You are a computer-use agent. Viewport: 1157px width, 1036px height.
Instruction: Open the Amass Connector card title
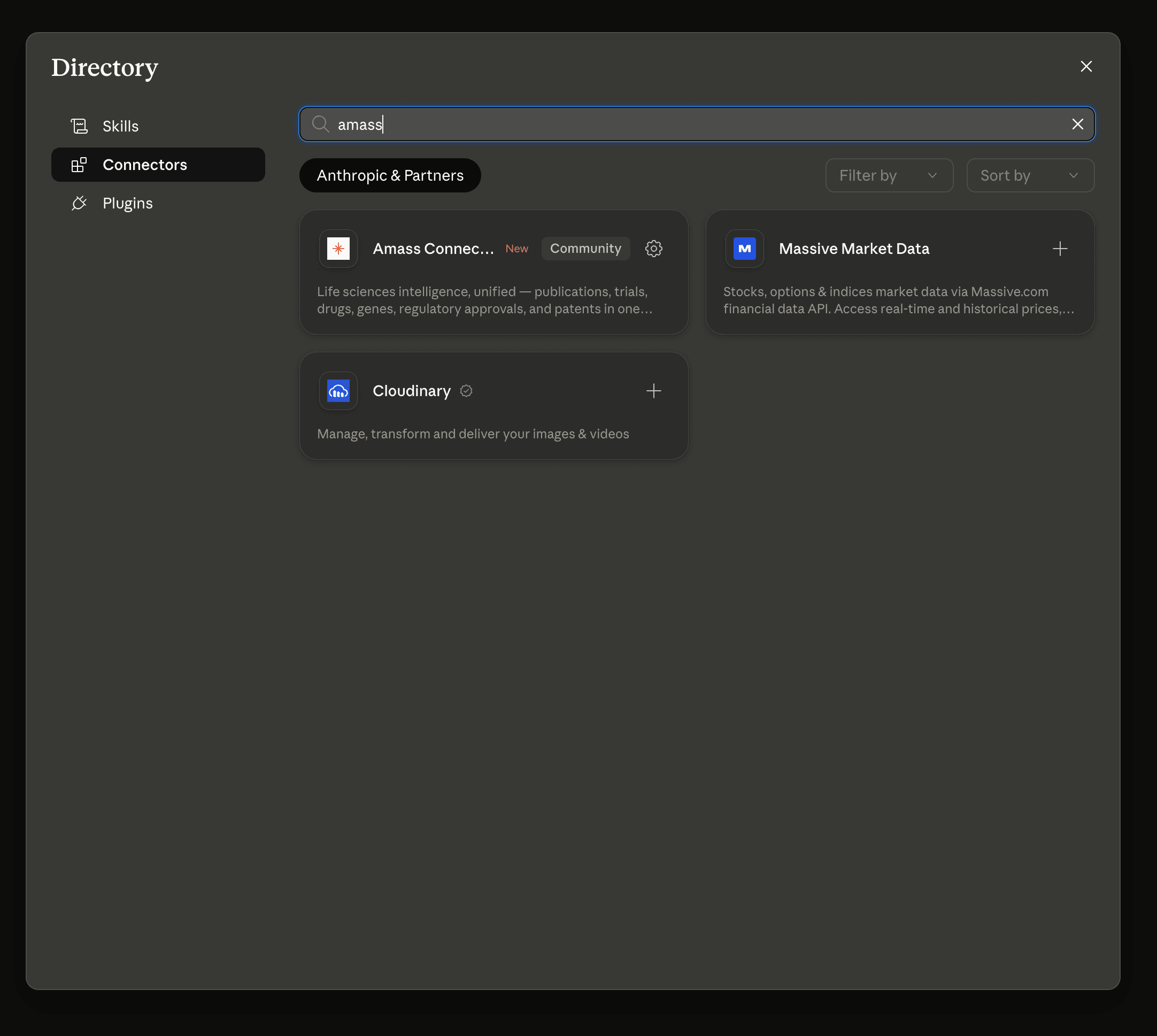tap(433, 249)
